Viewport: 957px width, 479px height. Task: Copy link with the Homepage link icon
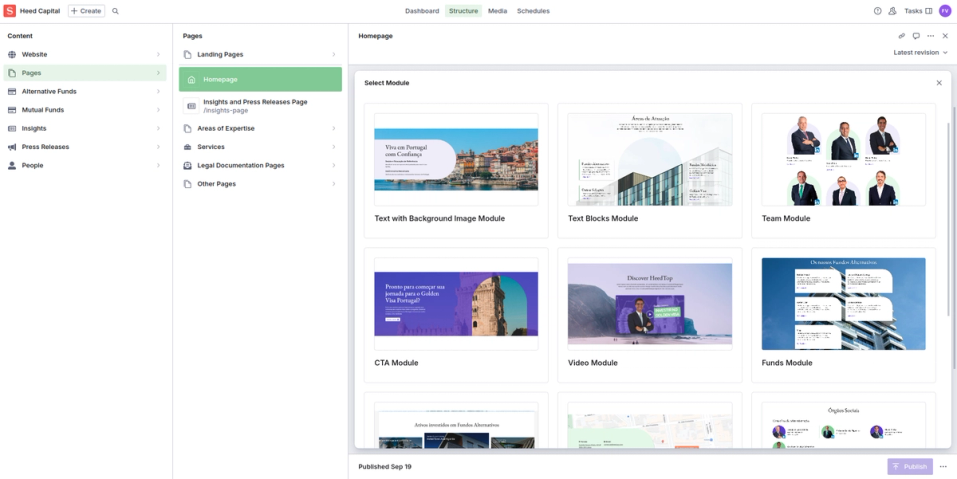901,36
